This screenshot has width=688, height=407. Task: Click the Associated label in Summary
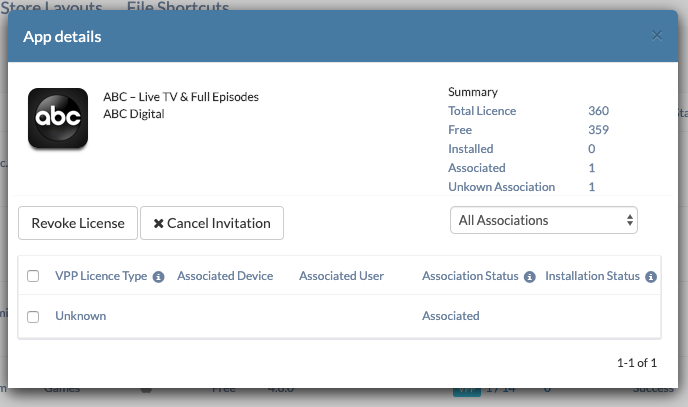(x=477, y=168)
